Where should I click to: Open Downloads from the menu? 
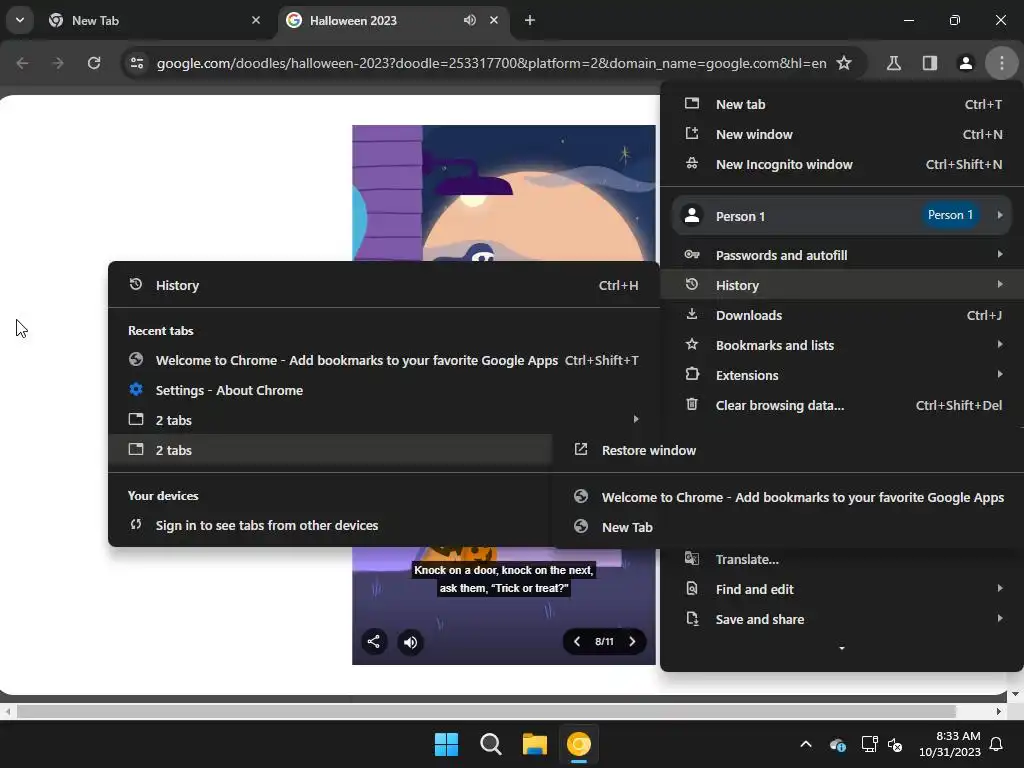(x=841, y=315)
